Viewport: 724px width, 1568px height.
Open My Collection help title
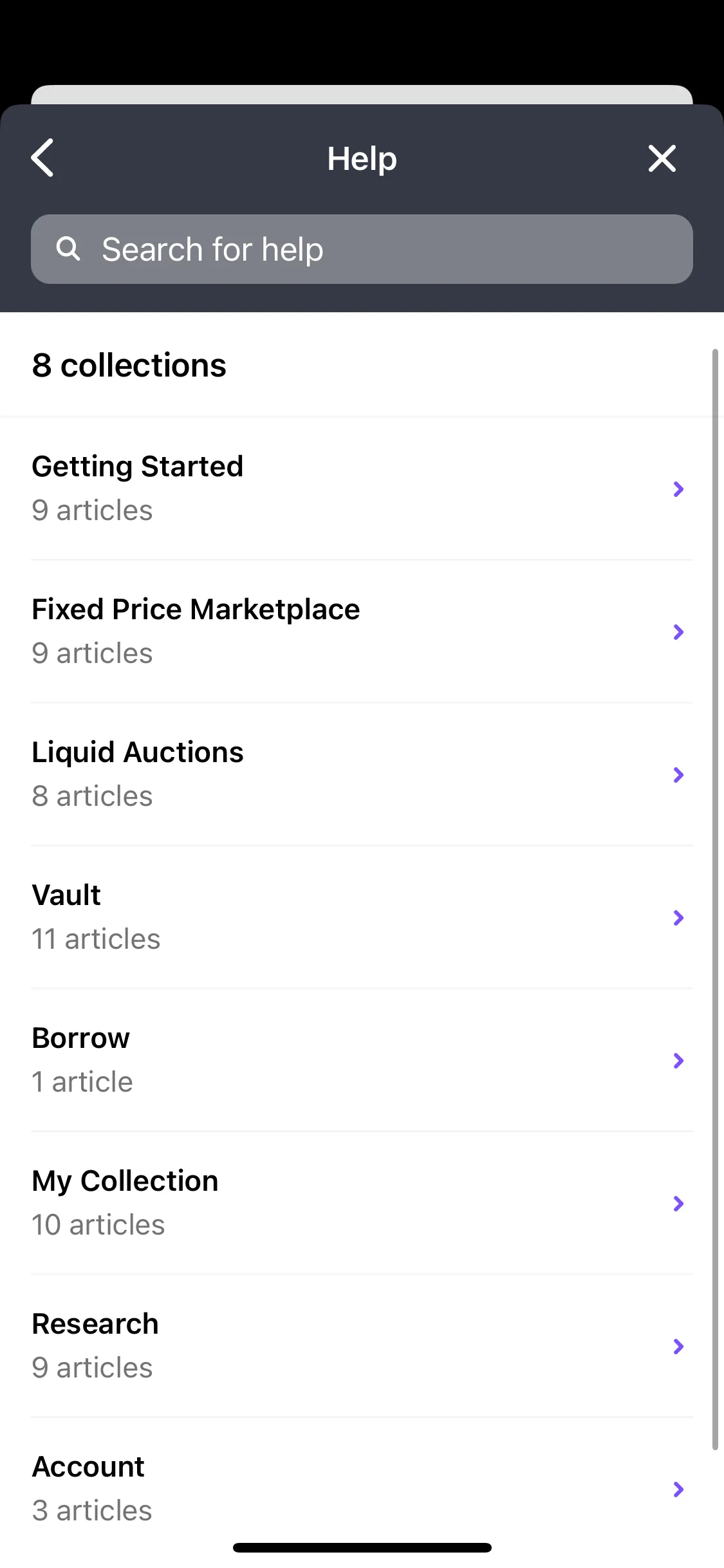click(x=125, y=1182)
